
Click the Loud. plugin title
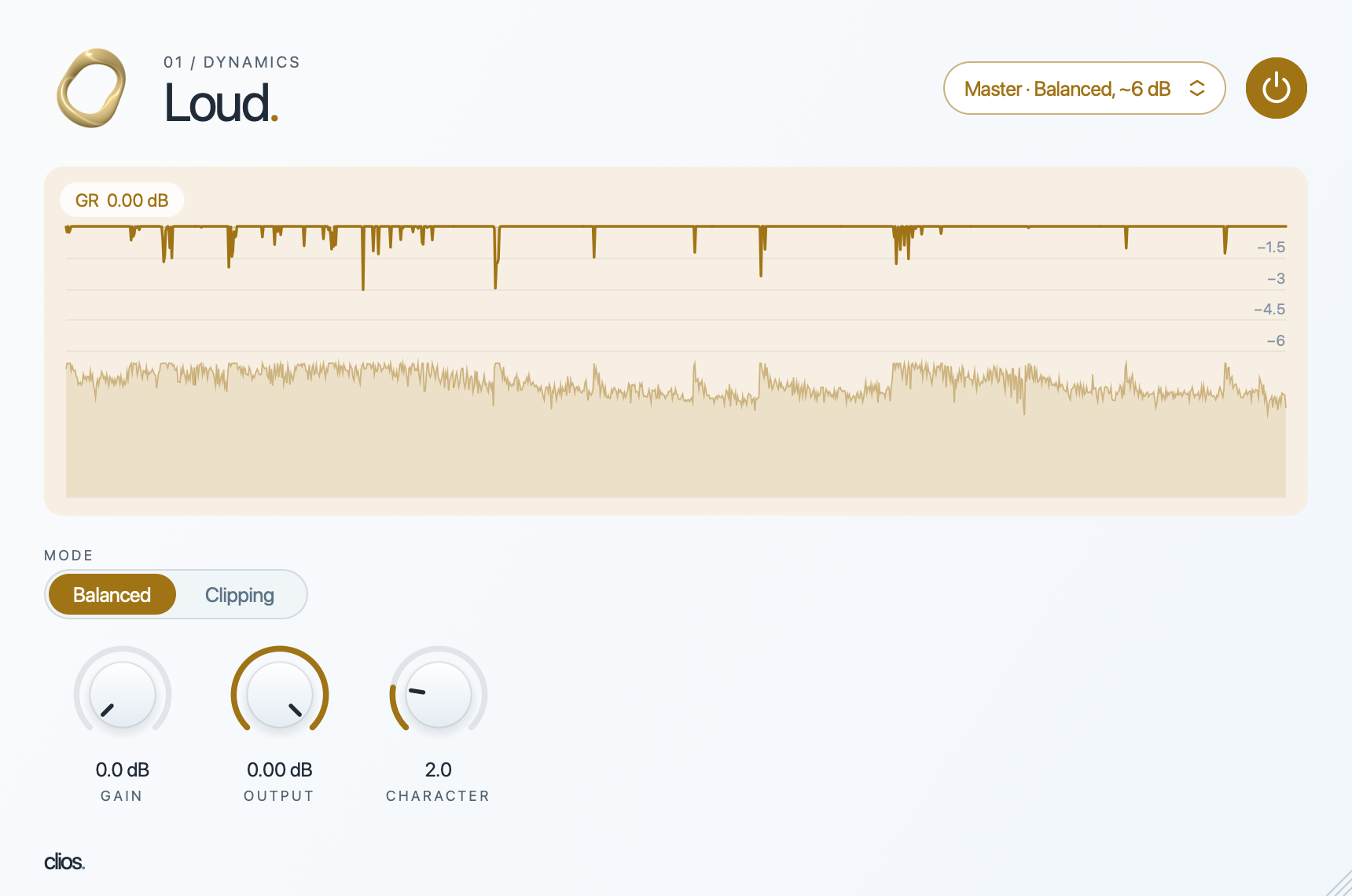pos(221,103)
